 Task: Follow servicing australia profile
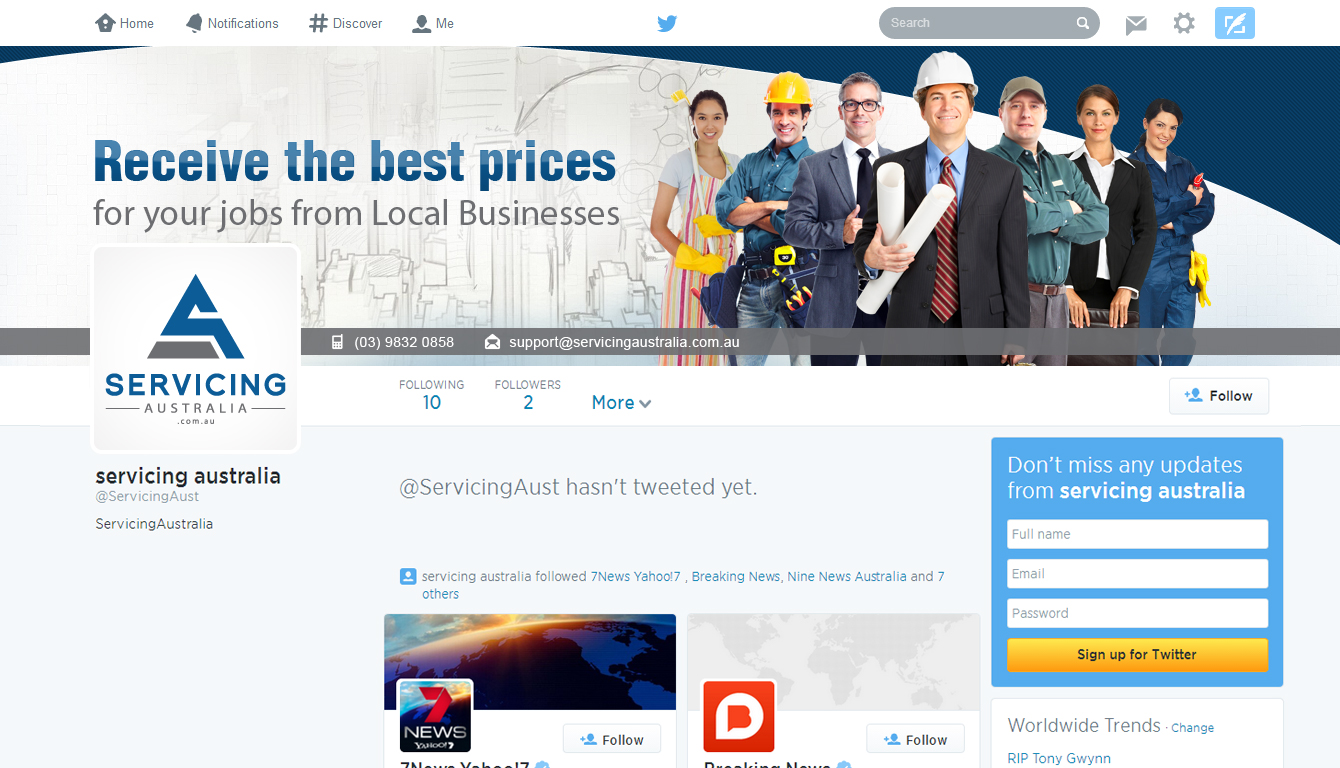[1219, 396]
